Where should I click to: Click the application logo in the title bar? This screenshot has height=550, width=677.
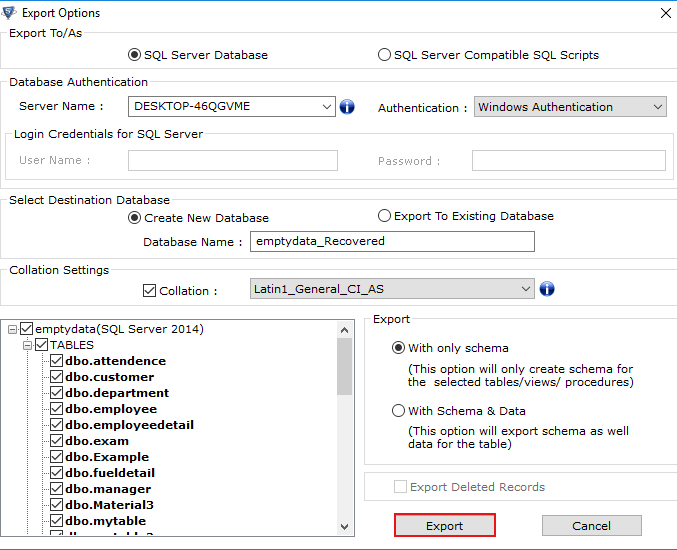pos(9,13)
